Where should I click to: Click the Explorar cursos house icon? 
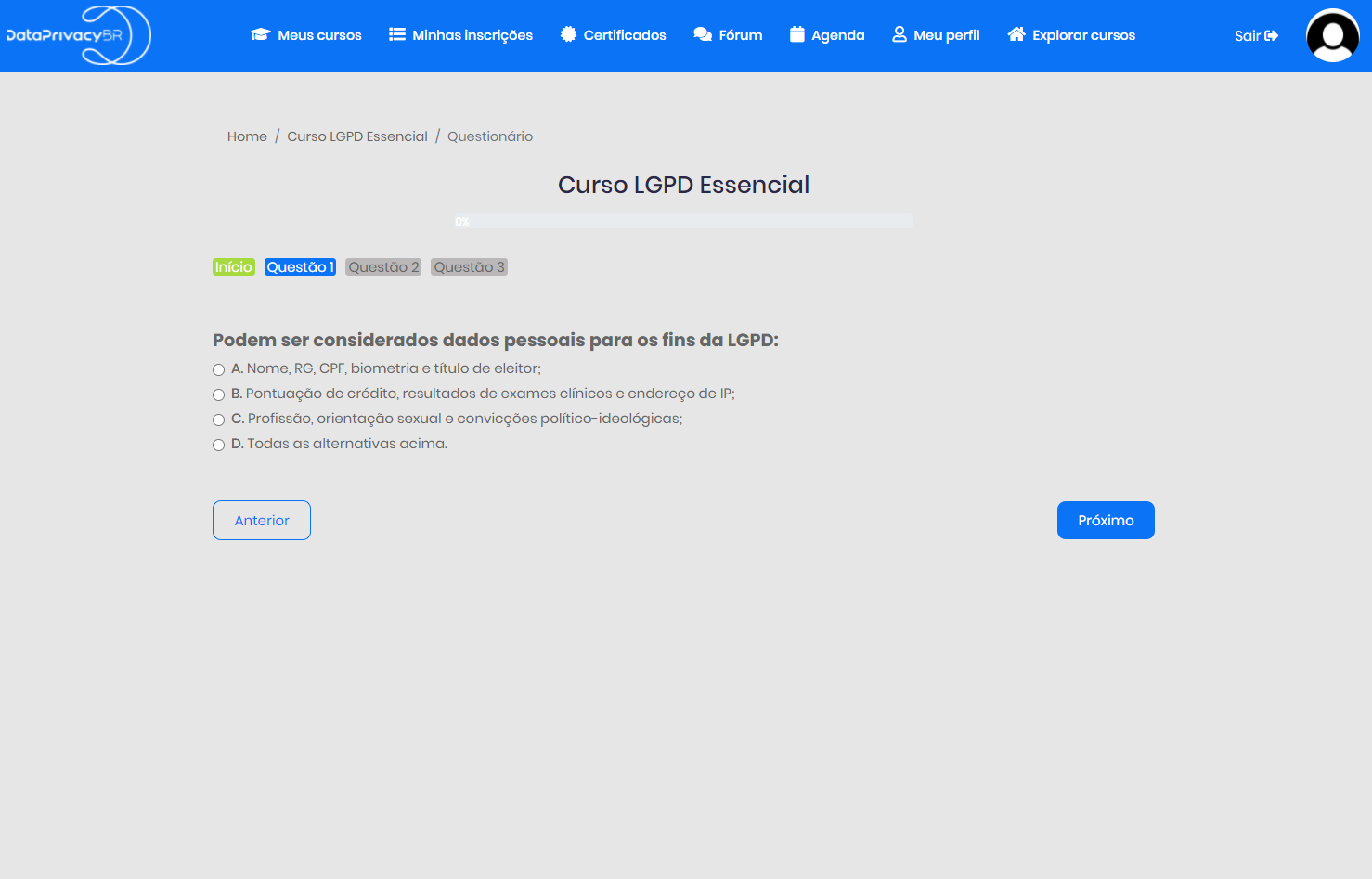point(1016,34)
